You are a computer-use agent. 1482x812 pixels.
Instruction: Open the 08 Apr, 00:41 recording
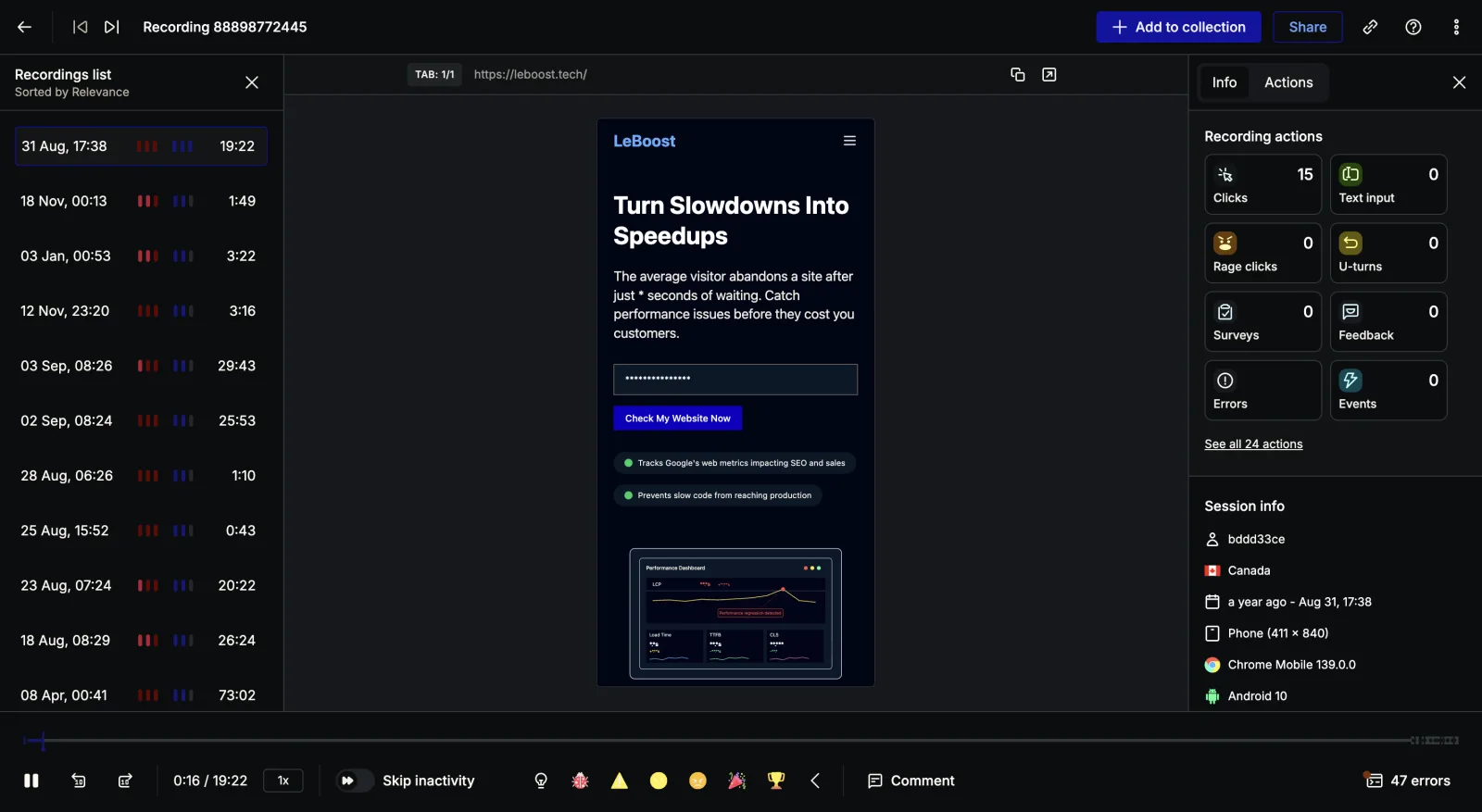coord(141,695)
